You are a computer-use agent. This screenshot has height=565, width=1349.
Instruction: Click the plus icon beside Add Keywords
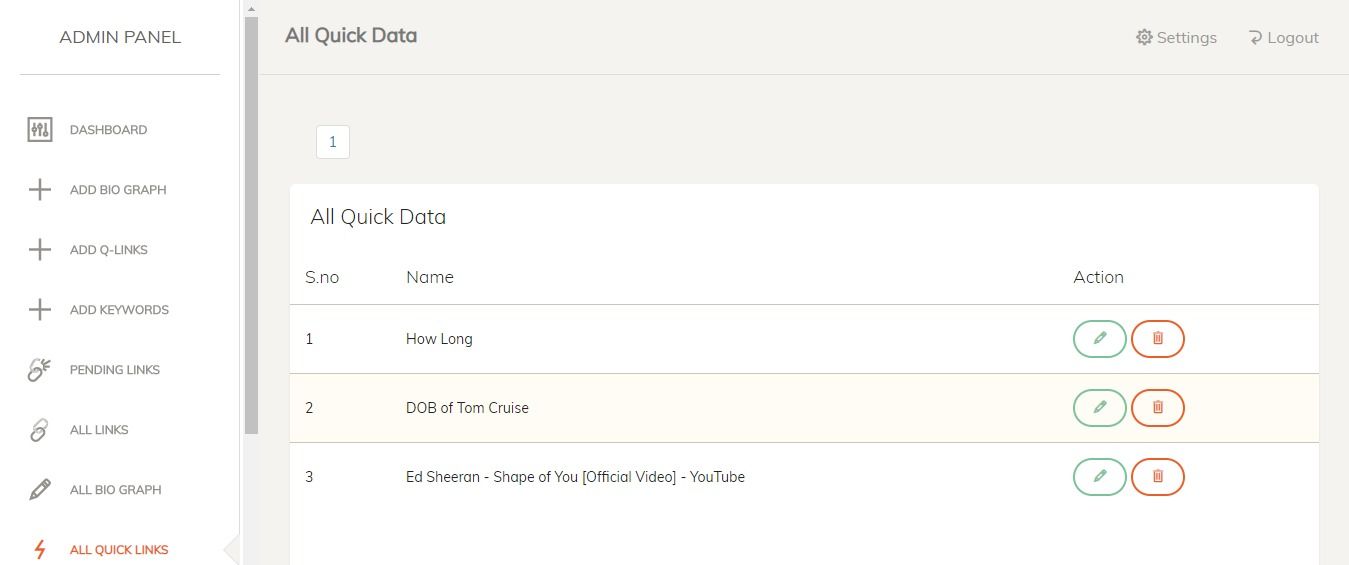40,310
